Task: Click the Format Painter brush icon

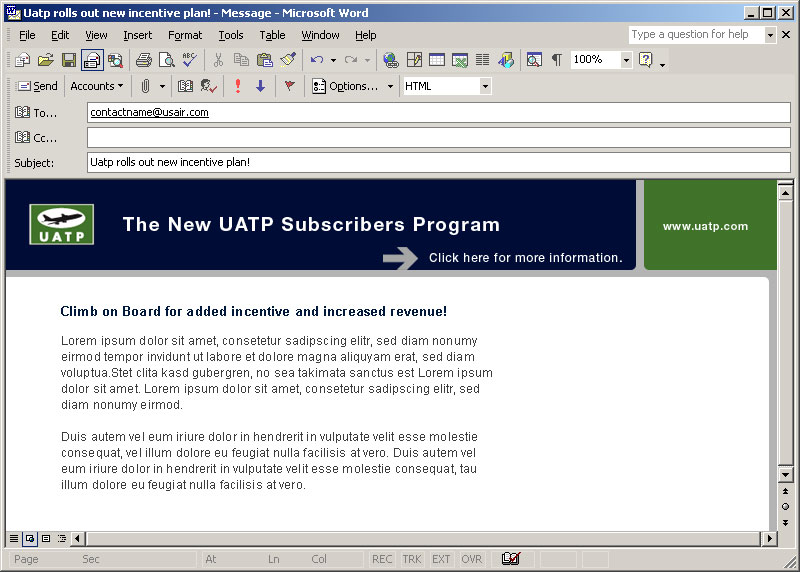Action: [288, 60]
